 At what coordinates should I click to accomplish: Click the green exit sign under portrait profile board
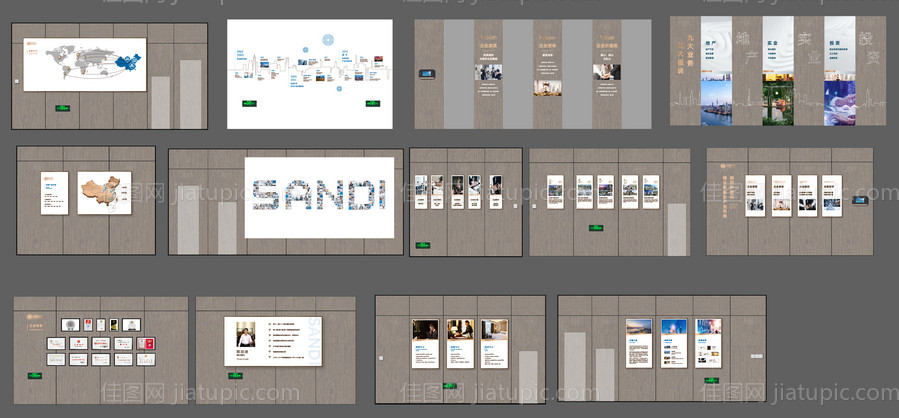[237, 374]
